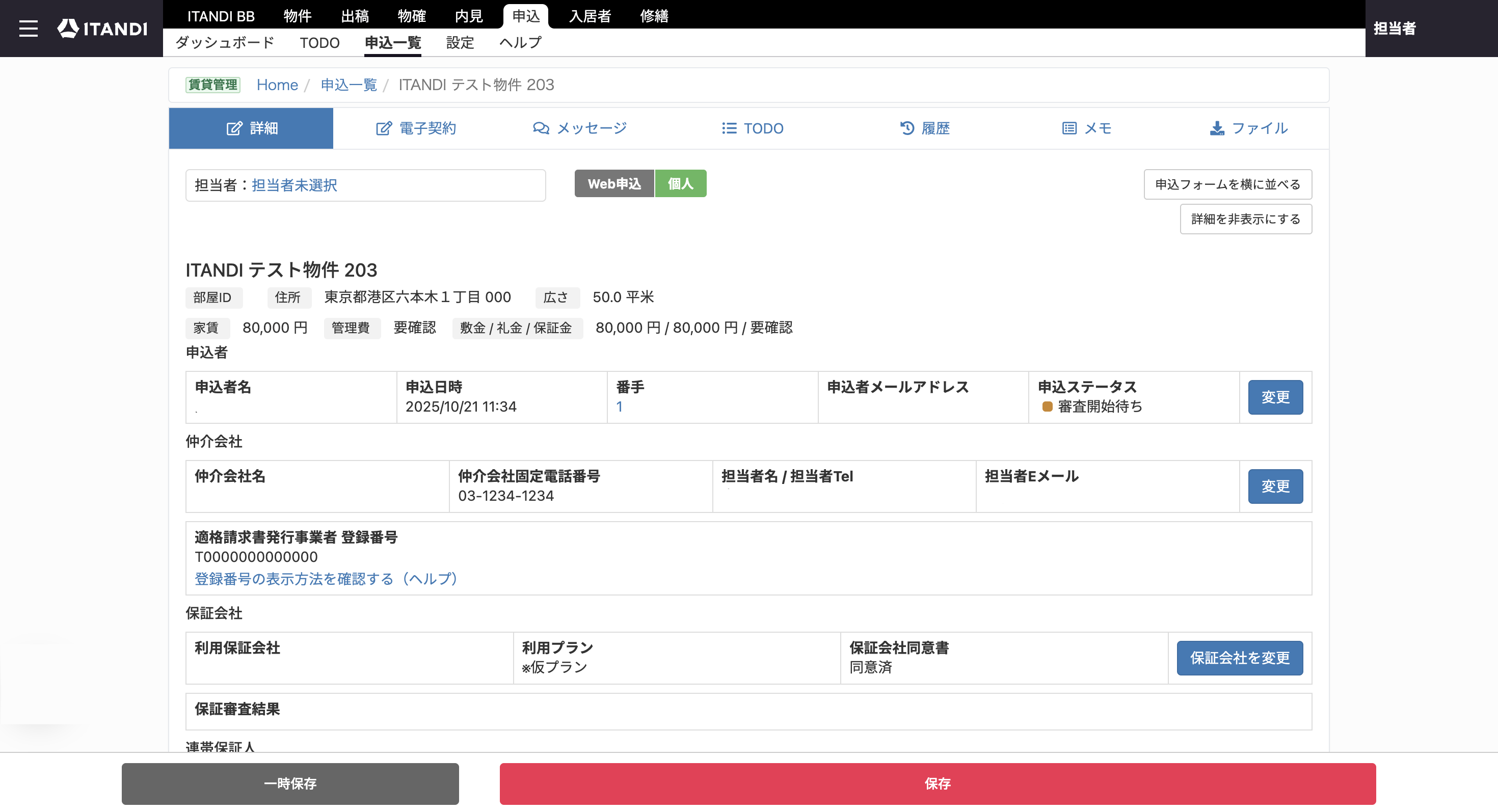Click 申込フォームを横に並べる button

[1227, 185]
